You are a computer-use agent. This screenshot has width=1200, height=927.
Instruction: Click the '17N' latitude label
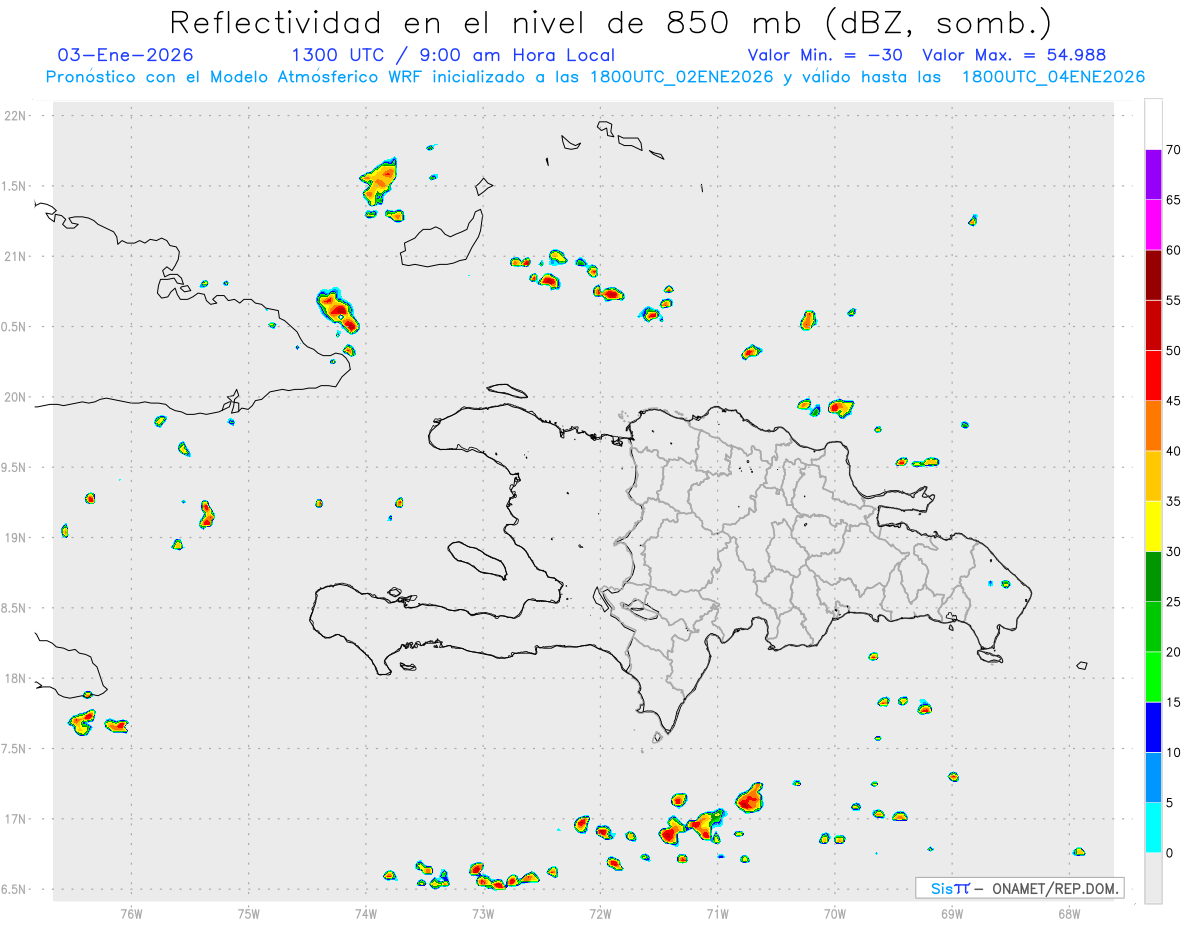pyautogui.click(x=15, y=819)
